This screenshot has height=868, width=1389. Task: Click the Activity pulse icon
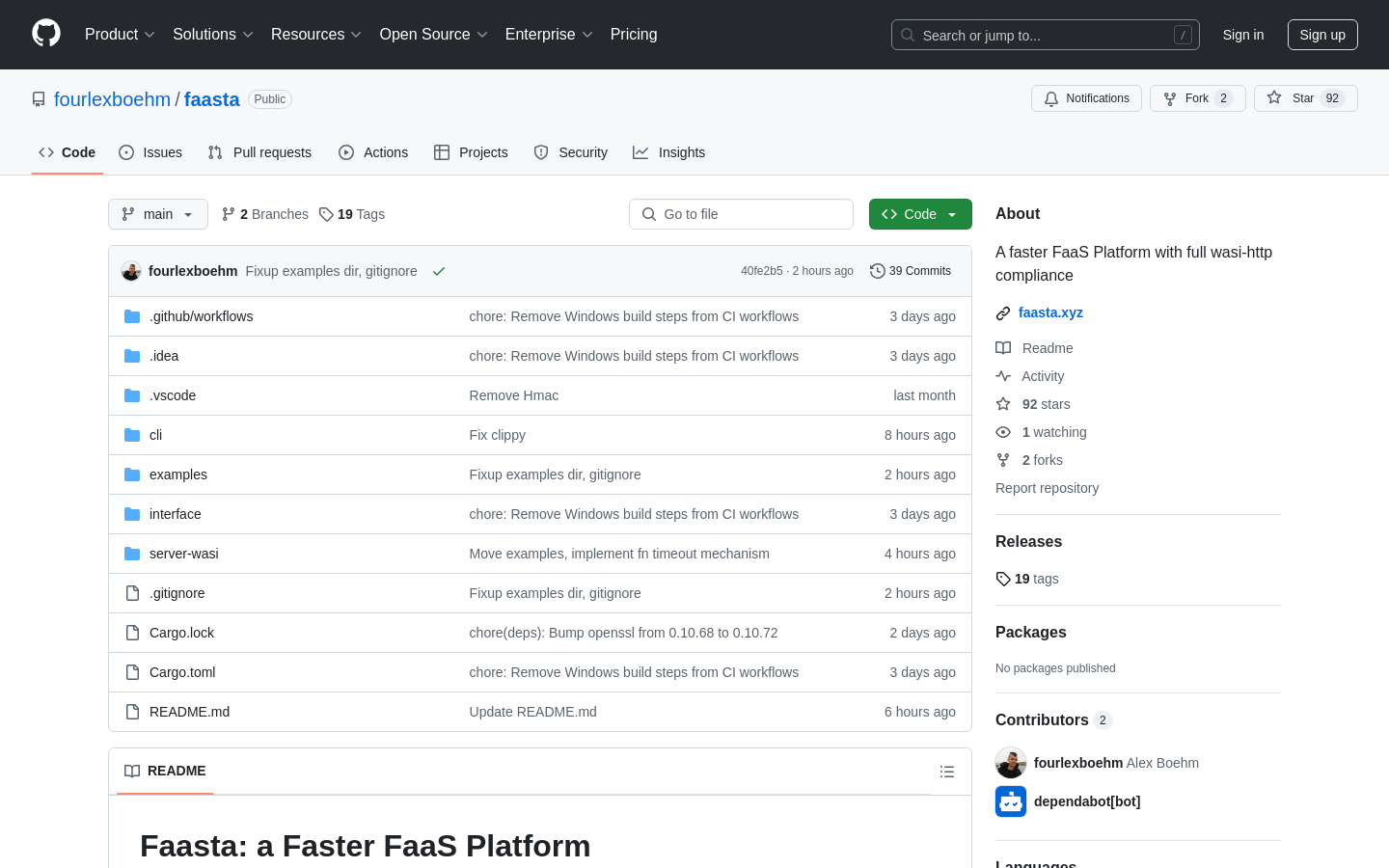click(1003, 376)
